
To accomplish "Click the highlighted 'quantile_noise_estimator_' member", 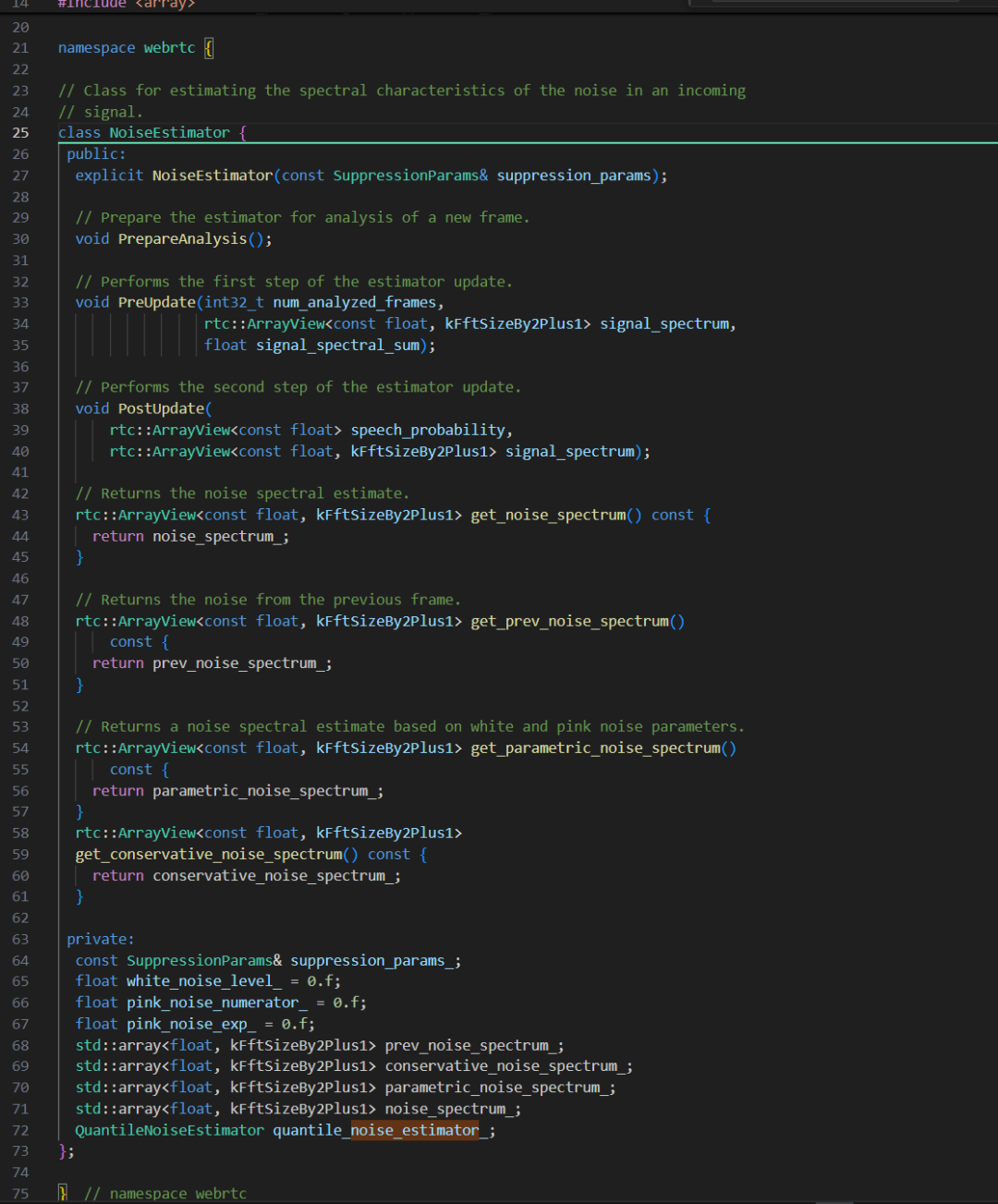I will pos(380,1131).
